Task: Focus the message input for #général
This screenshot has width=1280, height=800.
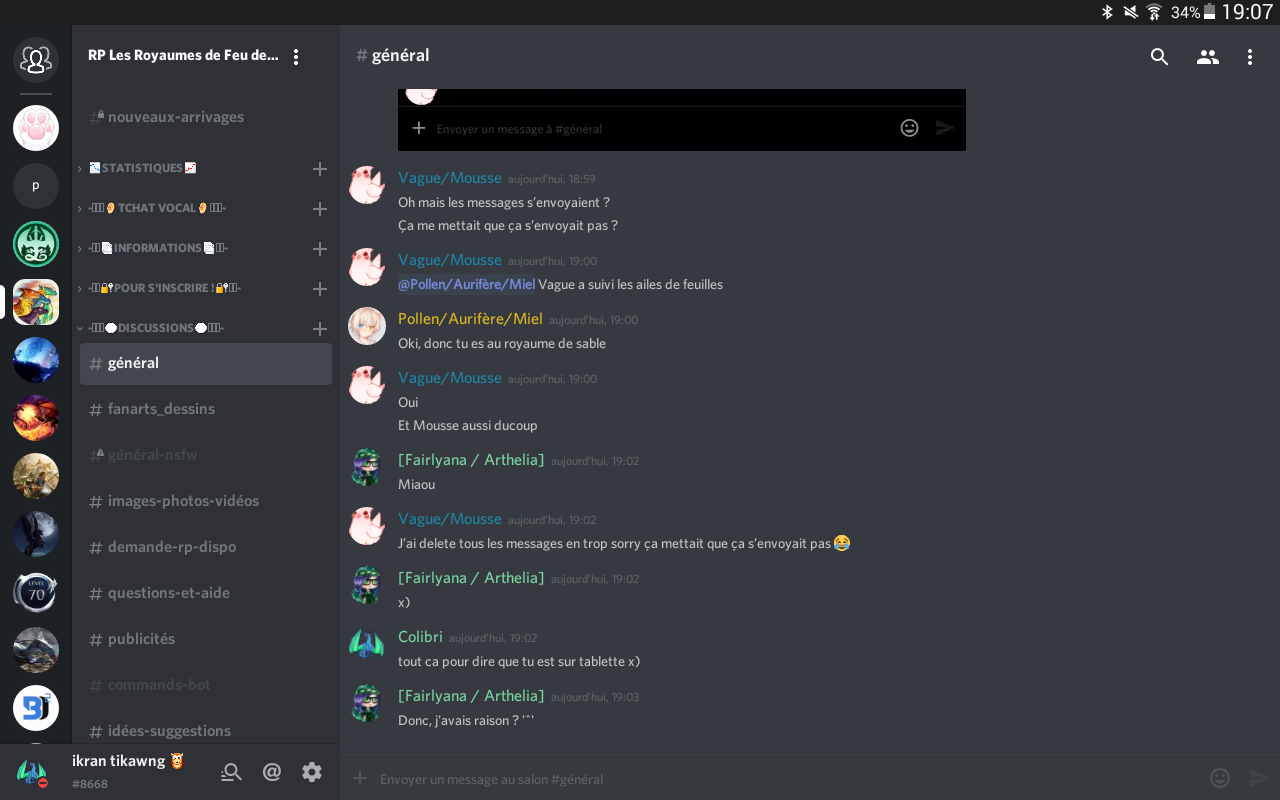Action: (780, 779)
